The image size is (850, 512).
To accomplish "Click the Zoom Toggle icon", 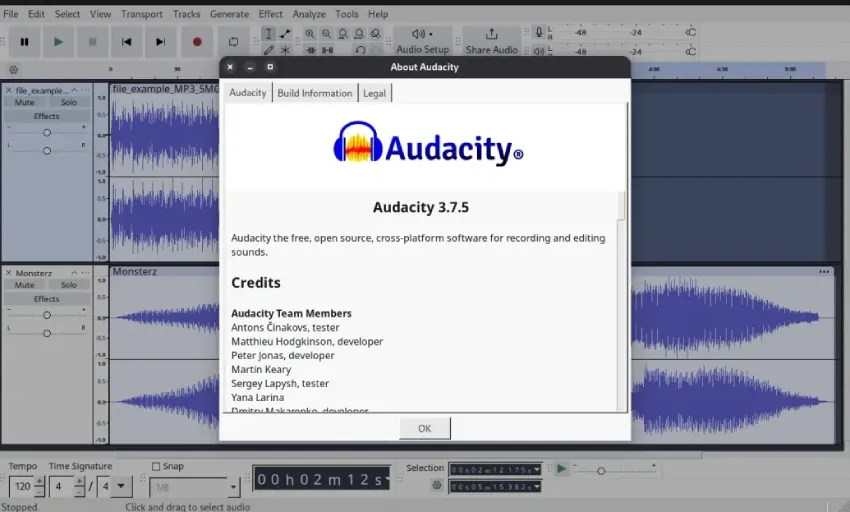I will 376,34.
